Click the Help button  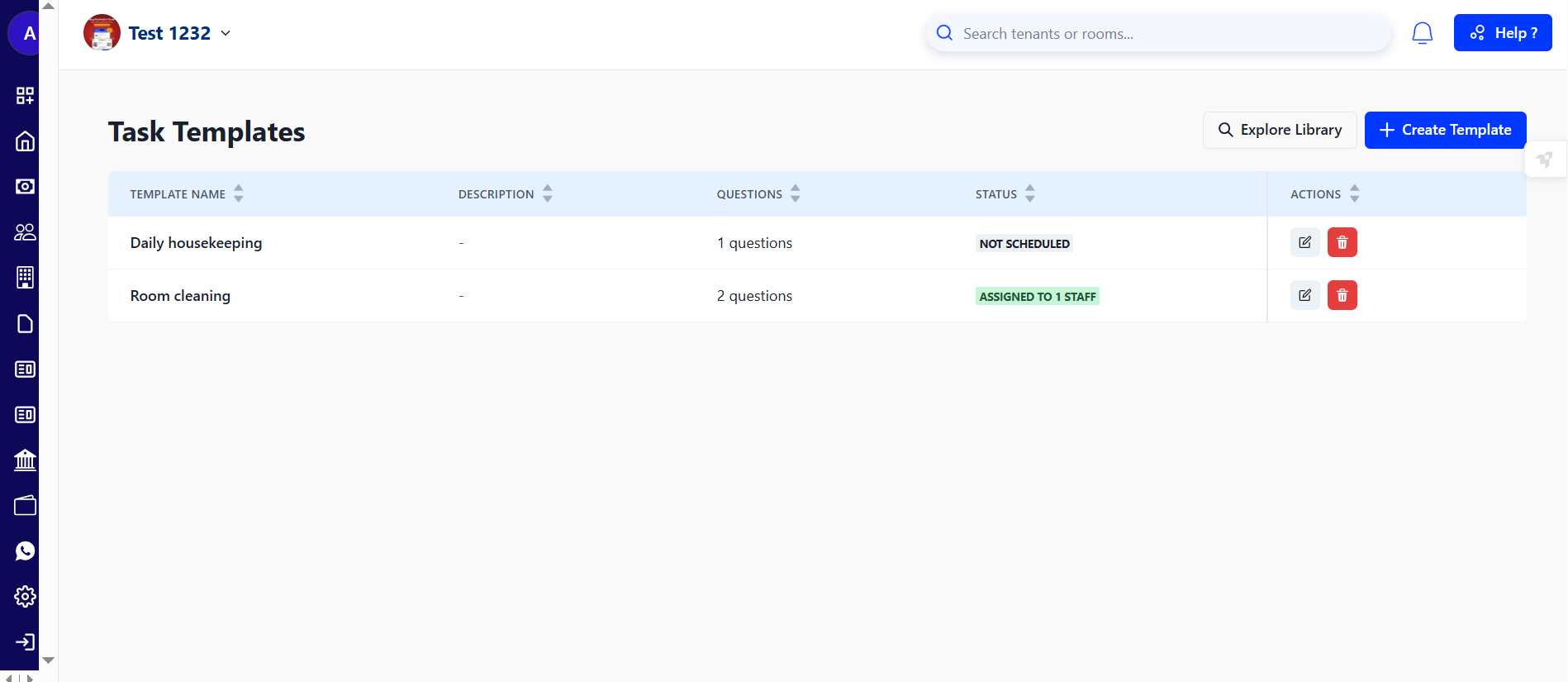1502,33
